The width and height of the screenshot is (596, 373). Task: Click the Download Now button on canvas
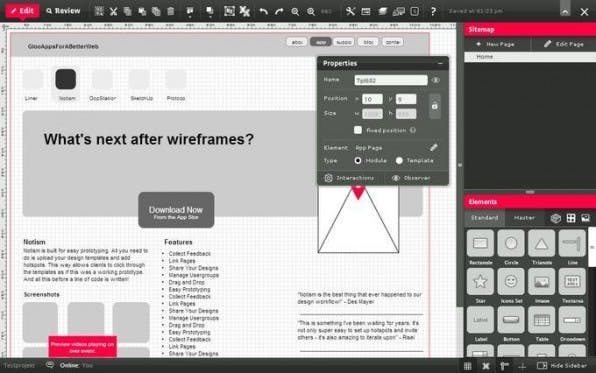point(176,210)
